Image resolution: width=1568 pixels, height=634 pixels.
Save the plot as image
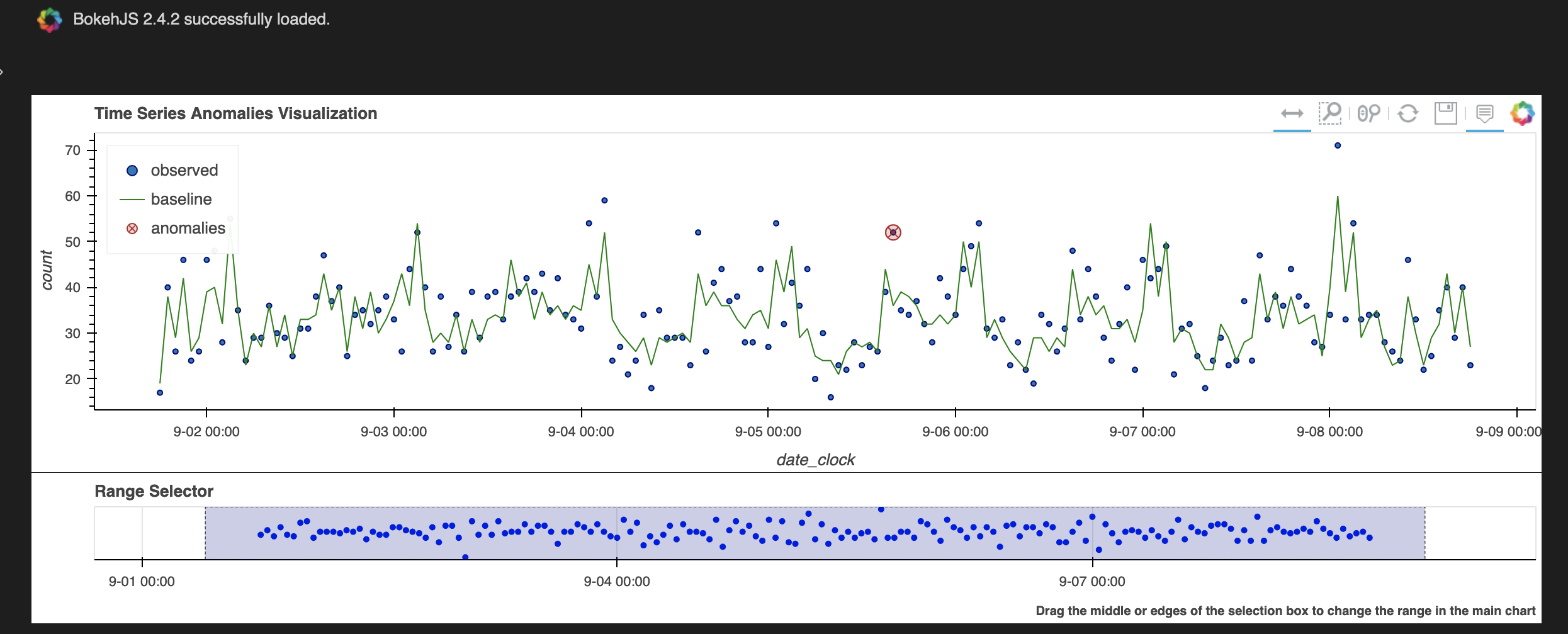(x=1446, y=113)
